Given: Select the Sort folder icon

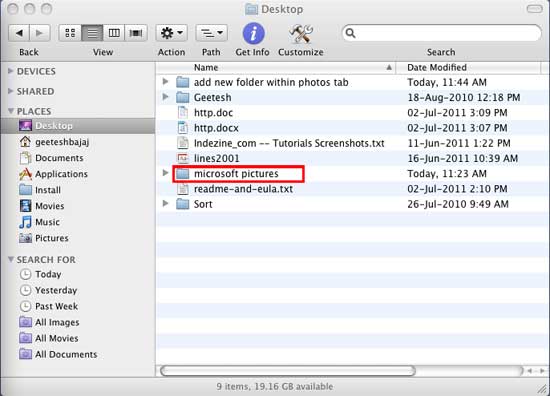Looking at the screenshot, I should (x=183, y=204).
